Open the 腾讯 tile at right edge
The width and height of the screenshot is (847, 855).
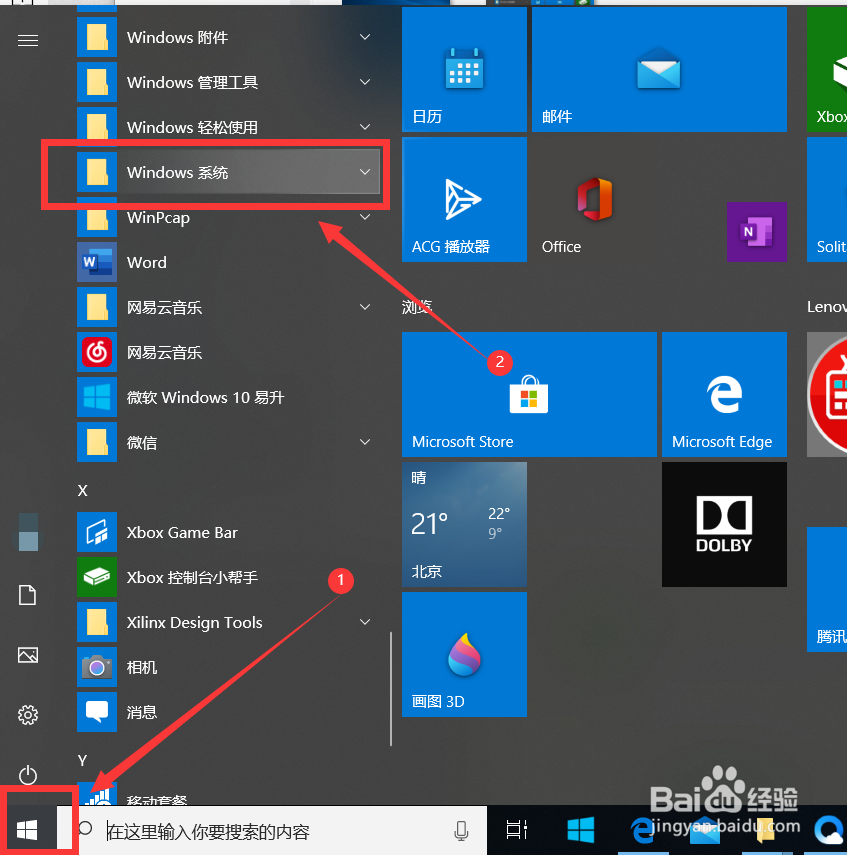tap(827, 589)
